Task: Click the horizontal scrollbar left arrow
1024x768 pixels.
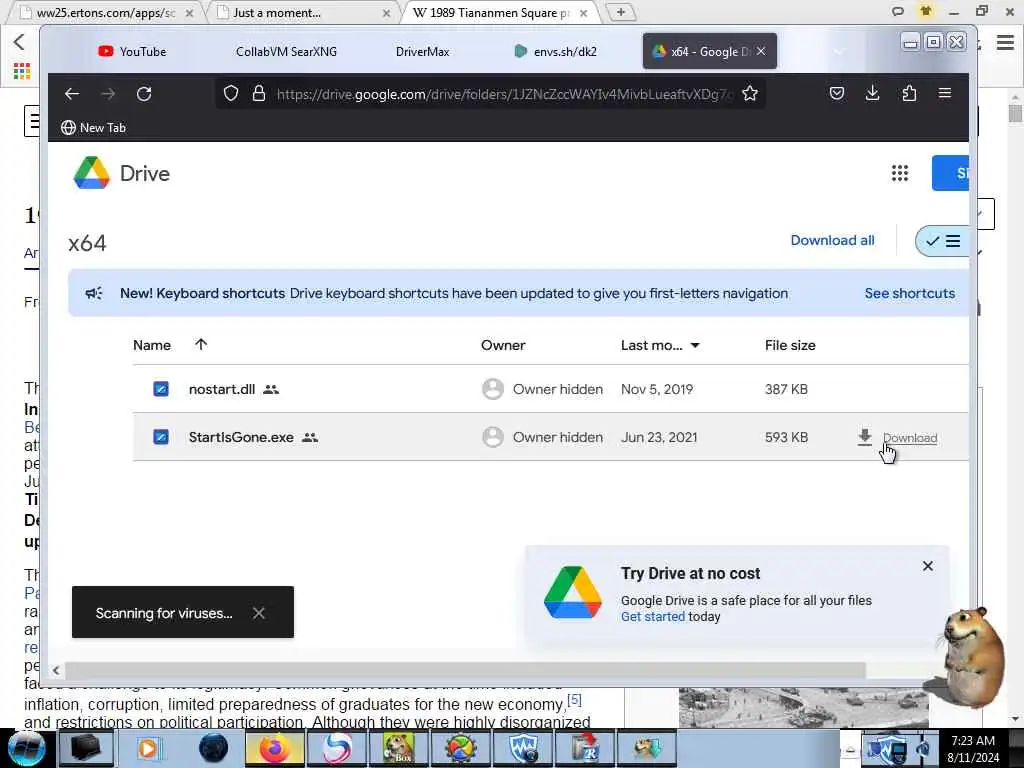Action: 56,670
